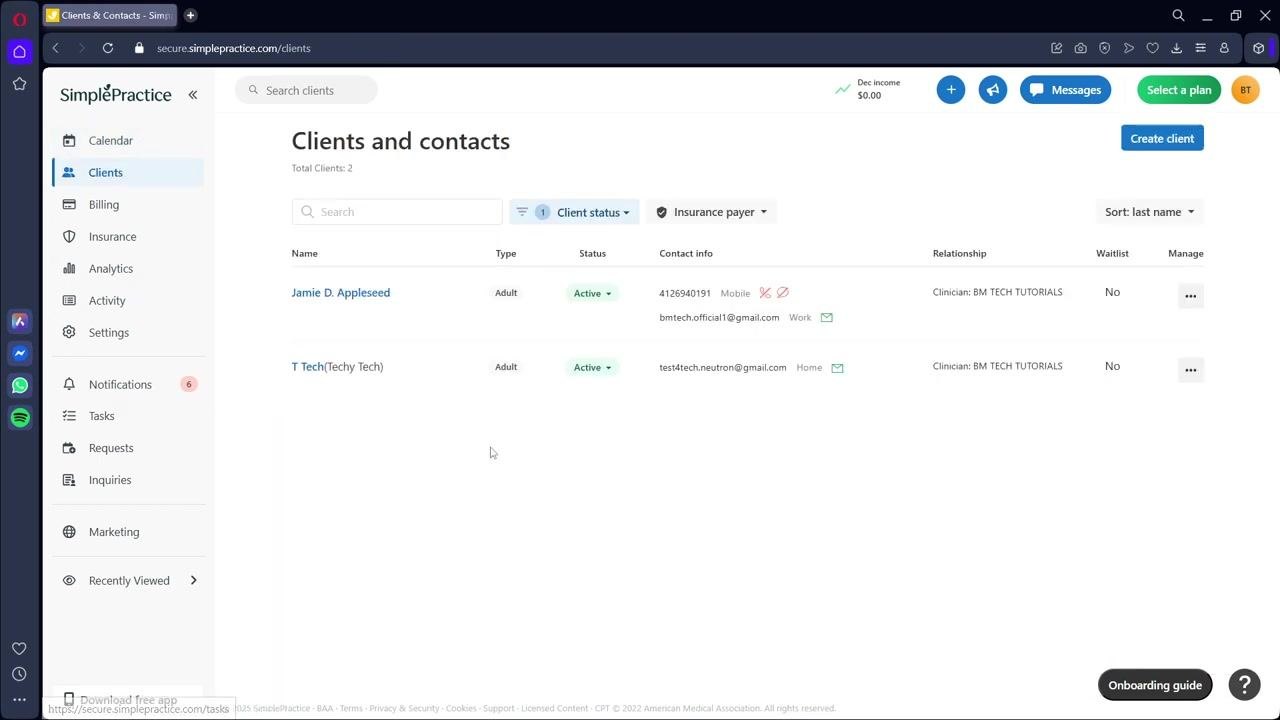
Task: Open Onboarding guide button
Action: point(1155,685)
